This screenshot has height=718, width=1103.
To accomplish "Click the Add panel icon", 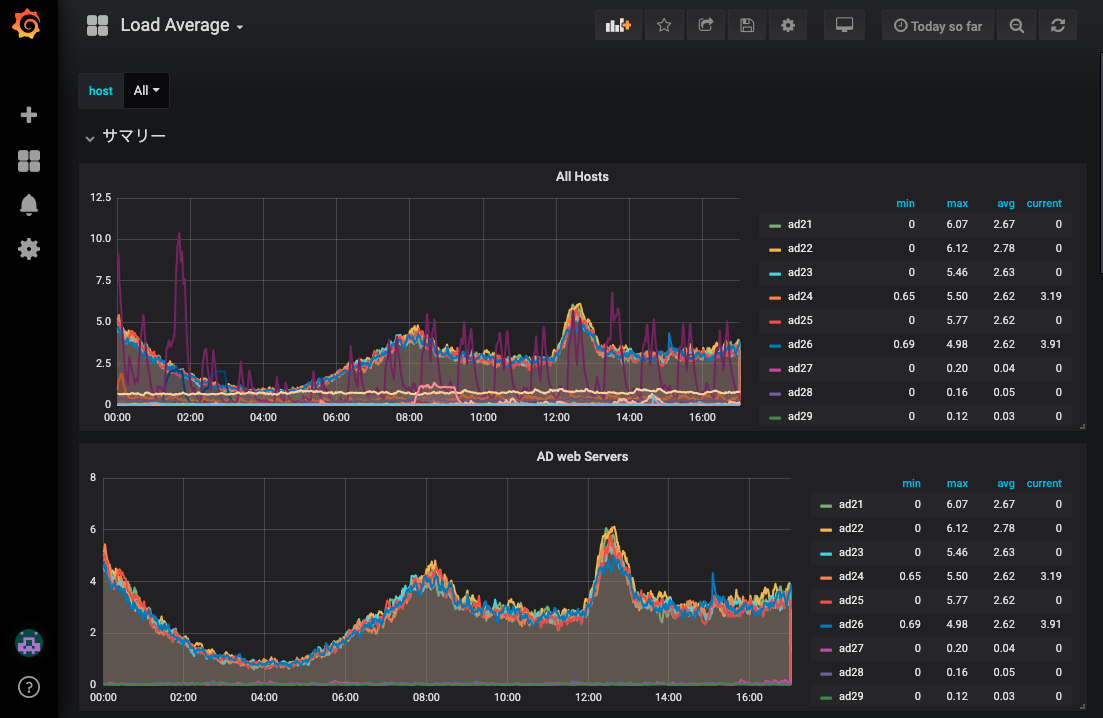I will (x=618, y=26).
